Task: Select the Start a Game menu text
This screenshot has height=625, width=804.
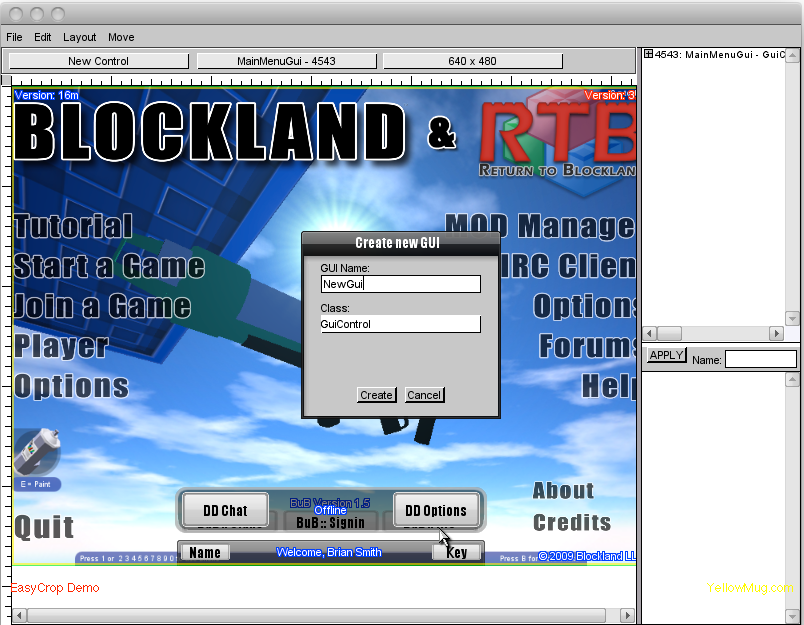Action: [x=109, y=266]
